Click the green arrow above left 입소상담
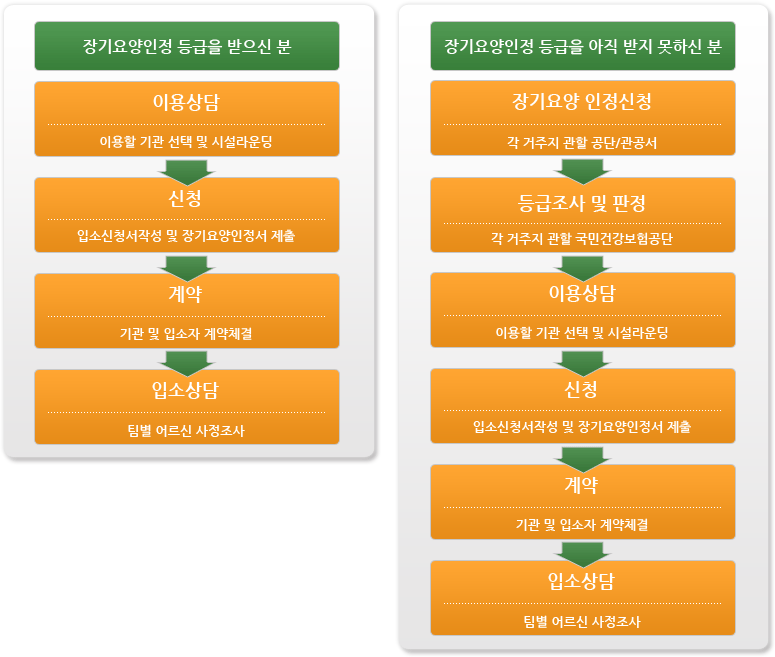Viewport: 775px width, 657px height. point(186,364)
